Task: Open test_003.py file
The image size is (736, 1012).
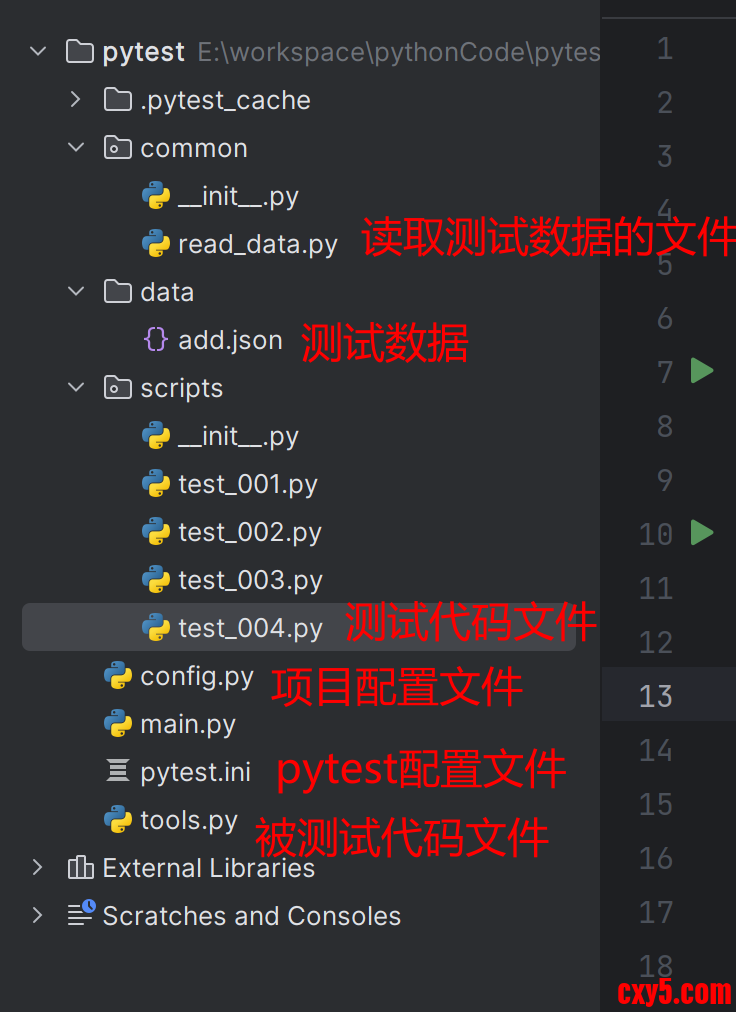Action: [250, 580]
